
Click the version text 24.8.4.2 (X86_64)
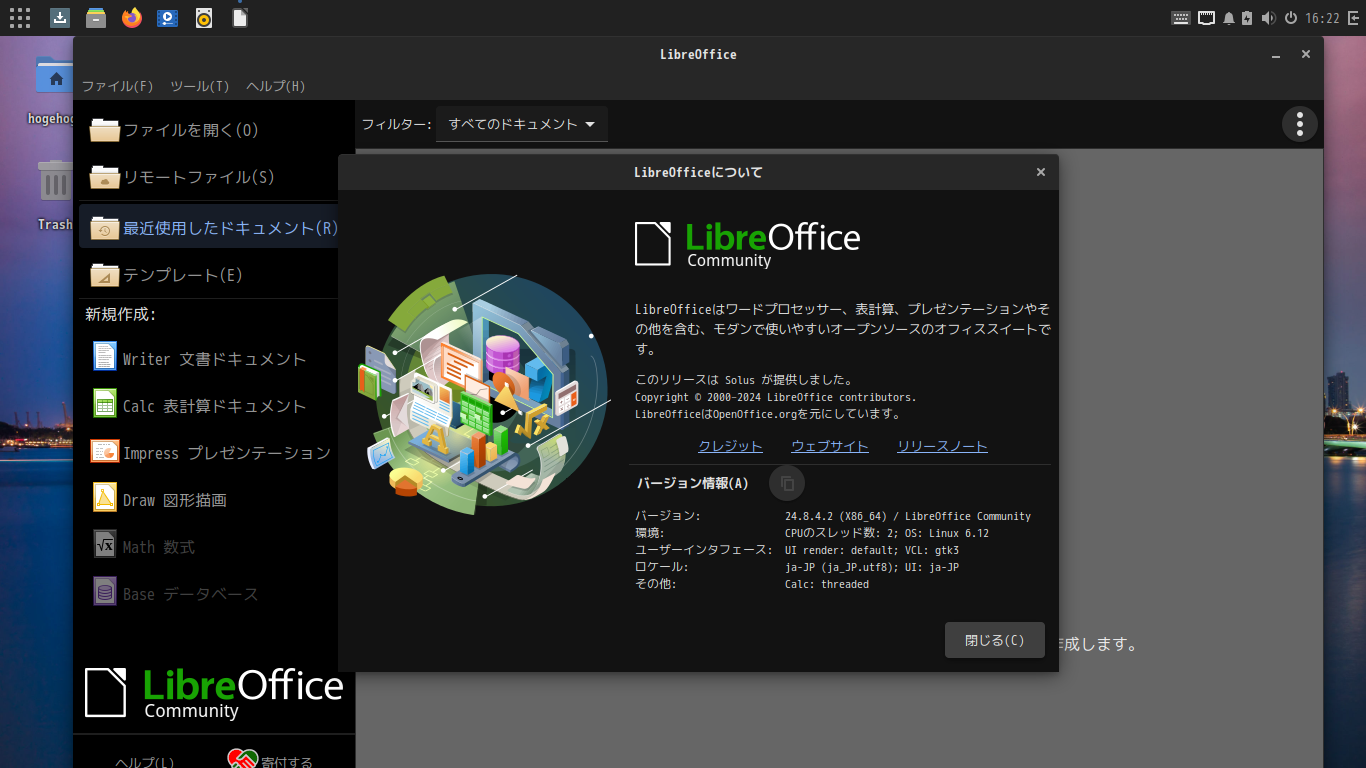(842, 516)
